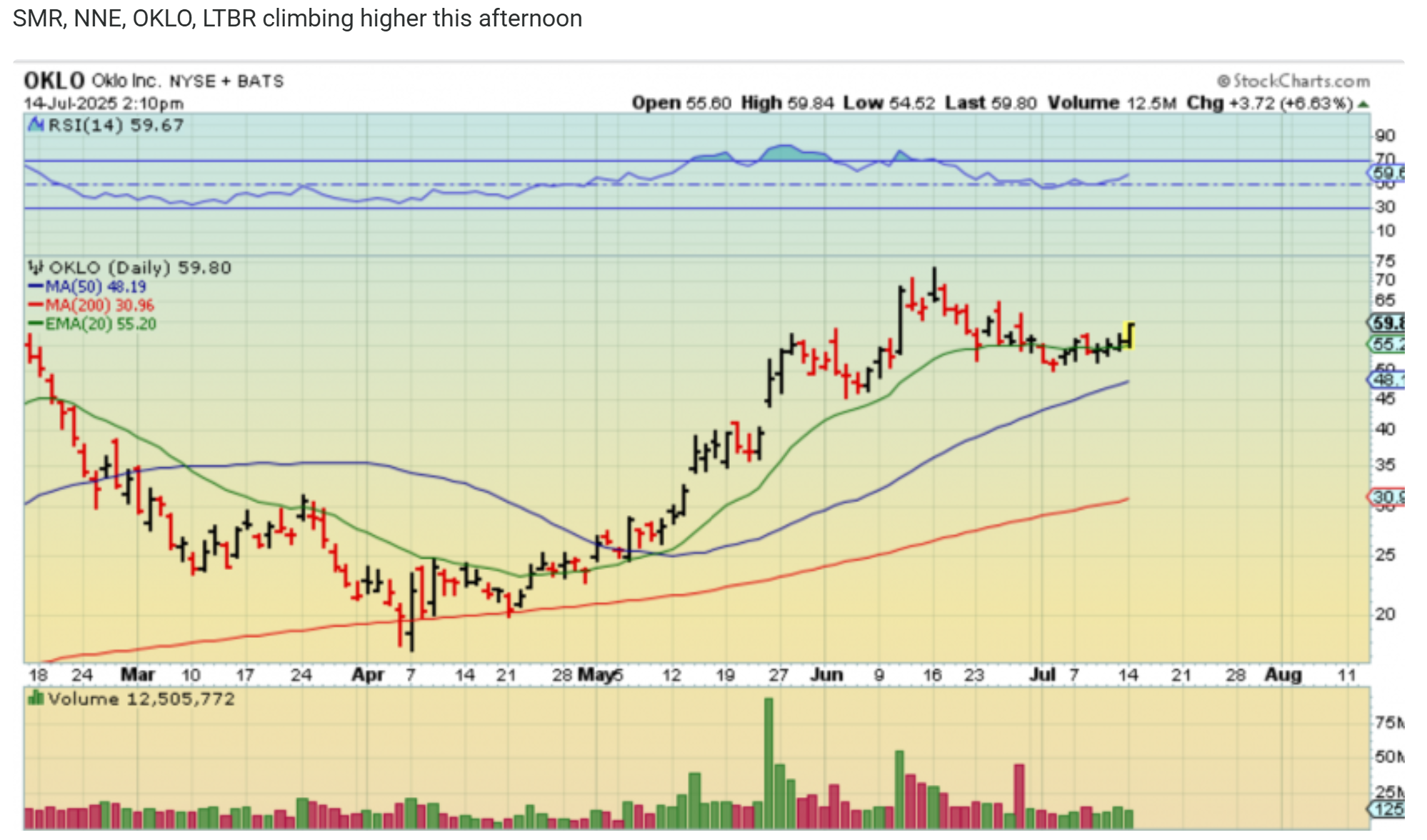Viewport: 1427px width, 840px height.
Task: Click the Jun label on date axis
Action: point(826,675)
